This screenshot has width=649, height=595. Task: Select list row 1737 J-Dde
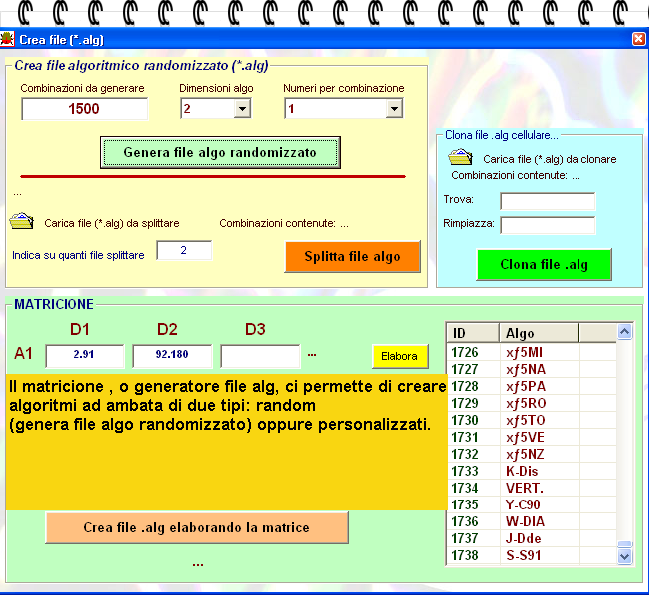pos(531,538)
